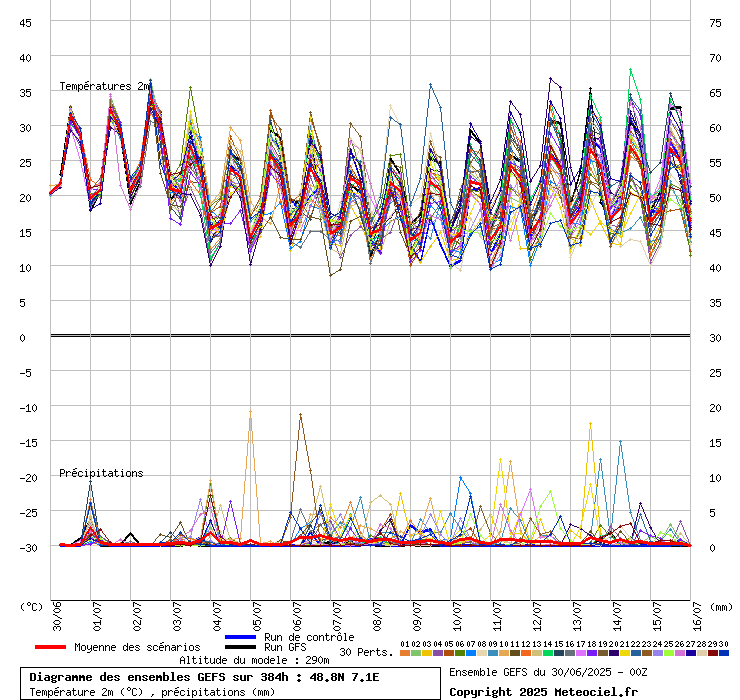Click the -30 value on left axis
Screen dimensions: 740x700
coord(28,548)
